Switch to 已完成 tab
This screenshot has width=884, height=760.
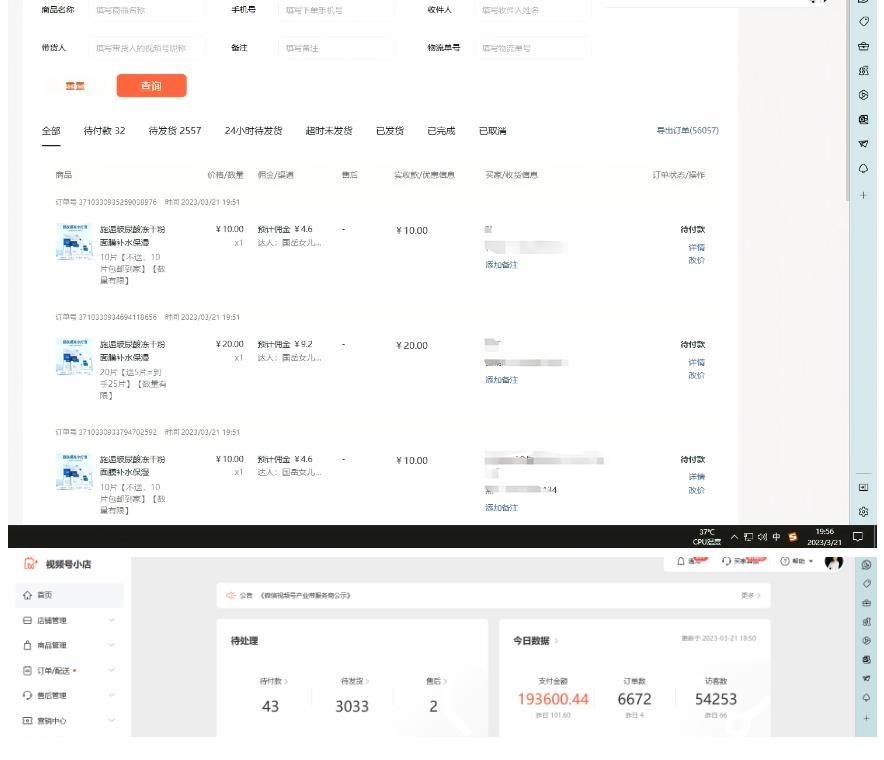coord(441,131)
